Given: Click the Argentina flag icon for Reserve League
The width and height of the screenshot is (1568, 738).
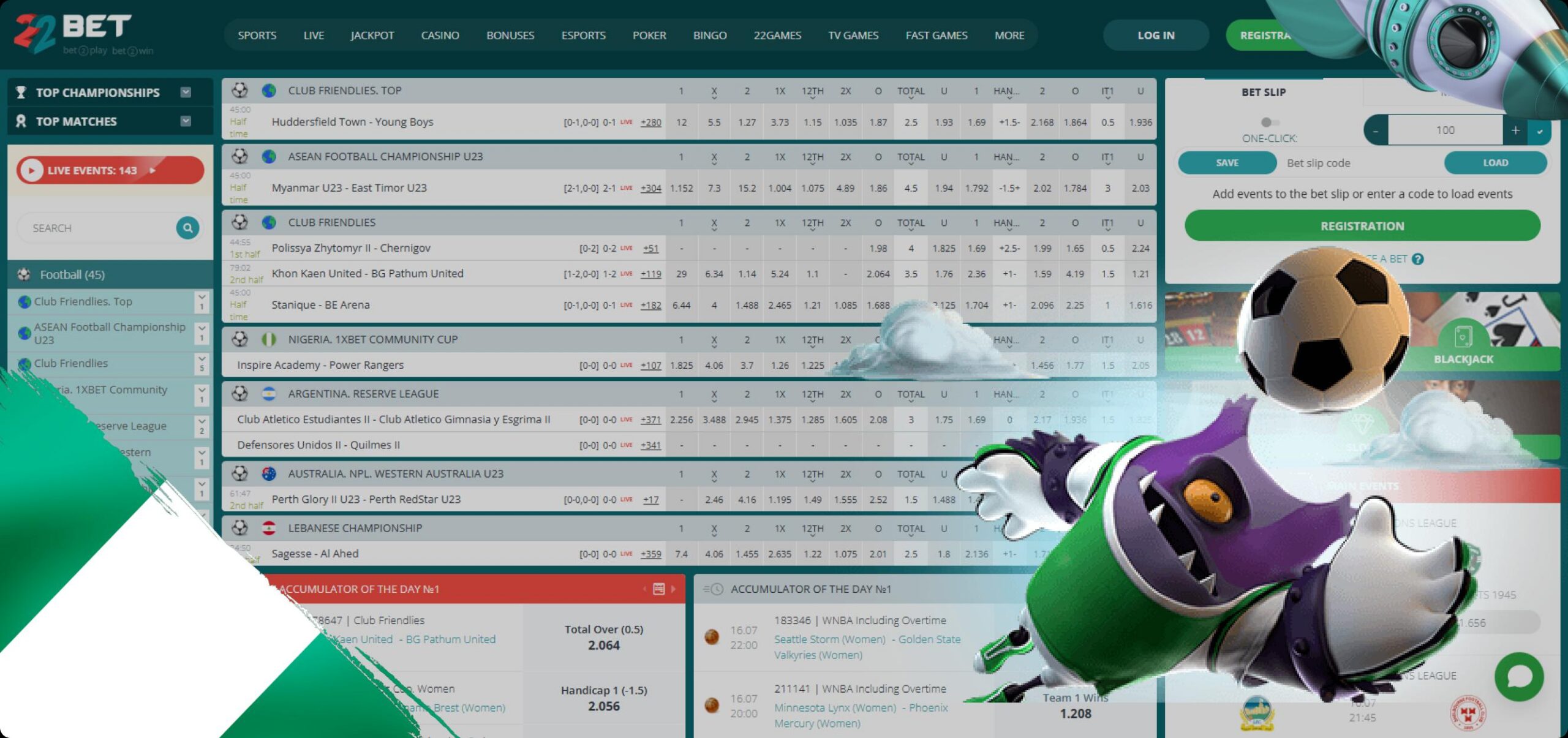Looking at the screenshot, I should coord(268,394).
